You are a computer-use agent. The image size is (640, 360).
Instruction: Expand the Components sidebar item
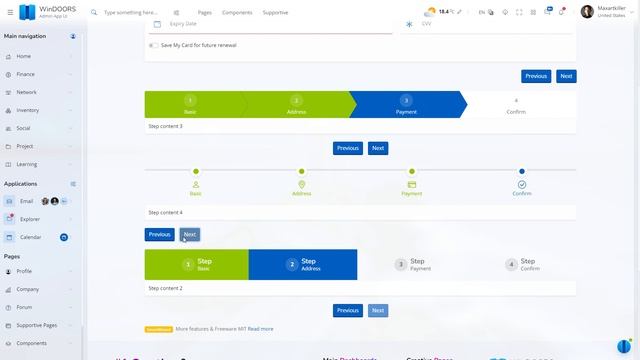40,343
